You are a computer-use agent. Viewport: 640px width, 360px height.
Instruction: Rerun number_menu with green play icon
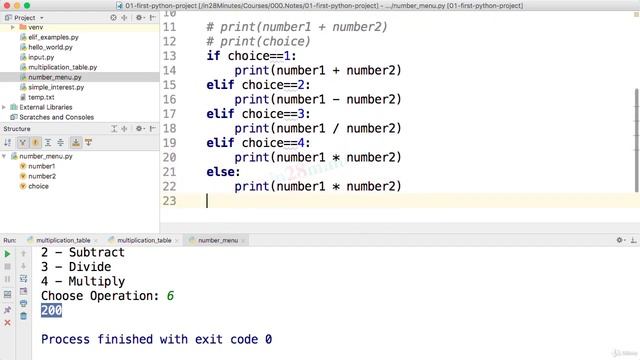pos(7,254)
